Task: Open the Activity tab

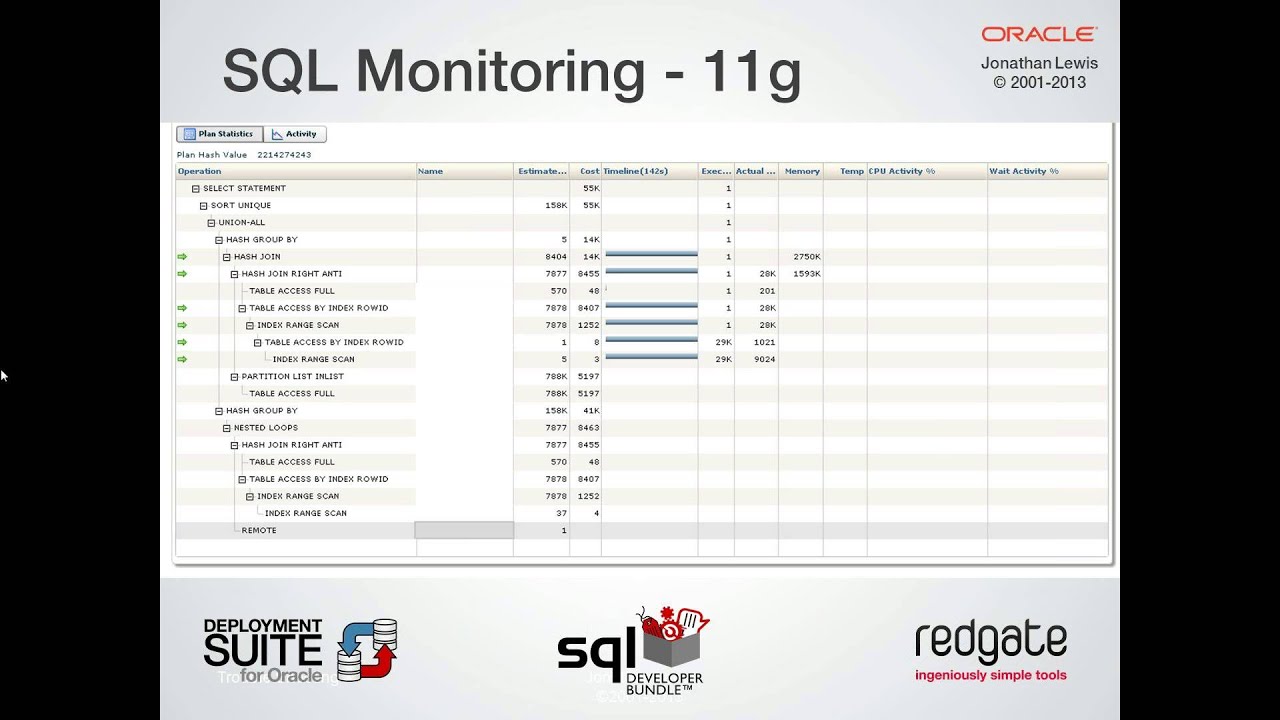Action: [295, 134]
